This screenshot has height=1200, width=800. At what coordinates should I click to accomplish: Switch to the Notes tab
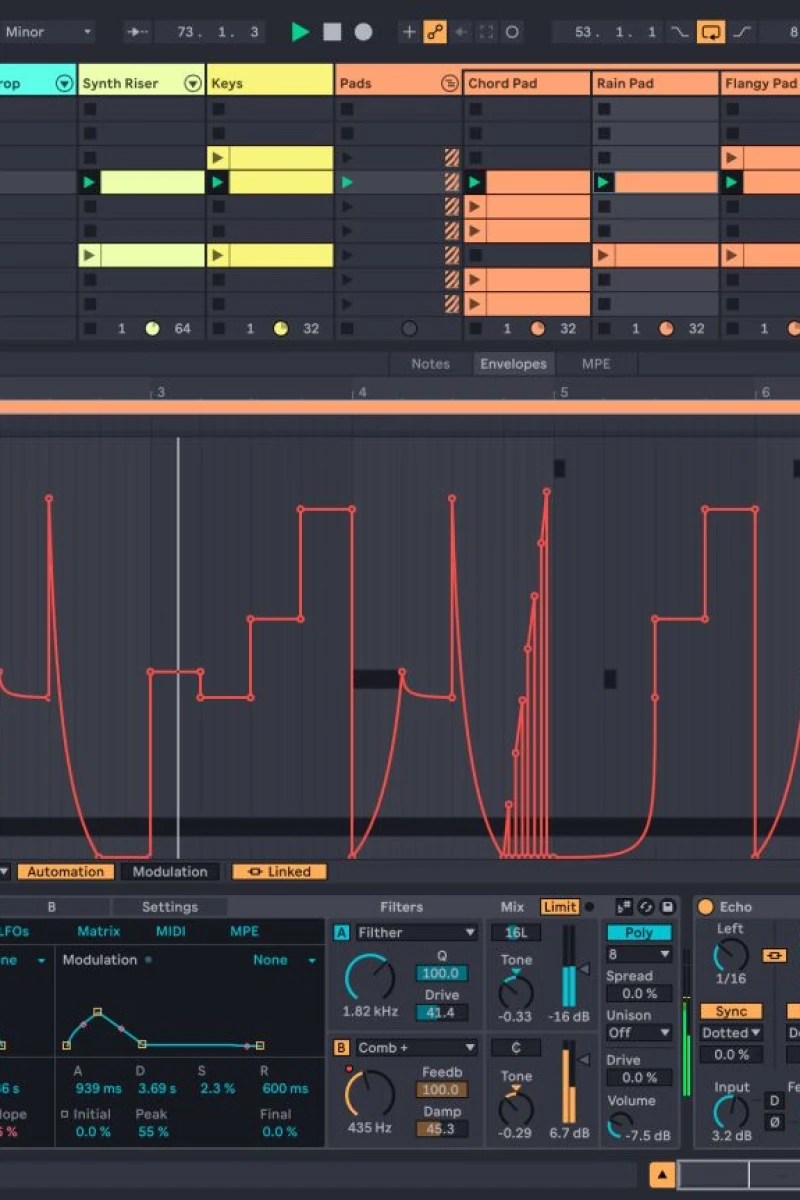(430, 364)
